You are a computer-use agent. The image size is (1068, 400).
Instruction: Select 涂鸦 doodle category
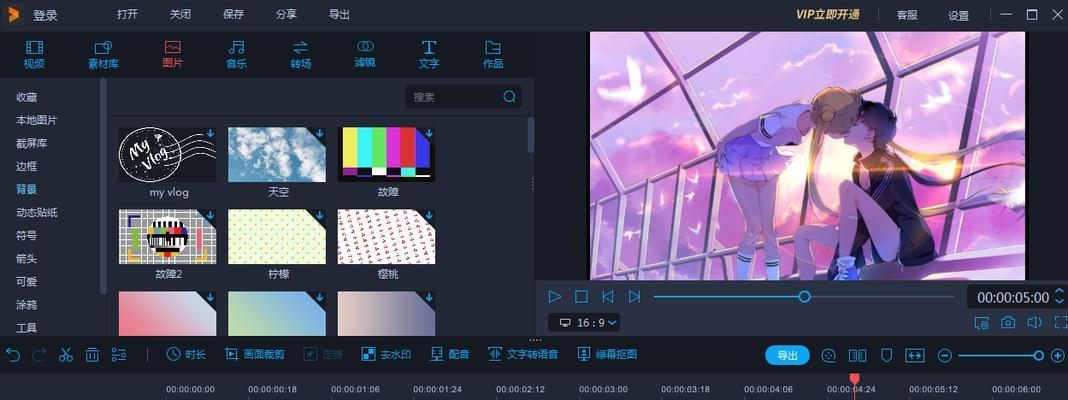pyautogui.click(x=27, y=305)
